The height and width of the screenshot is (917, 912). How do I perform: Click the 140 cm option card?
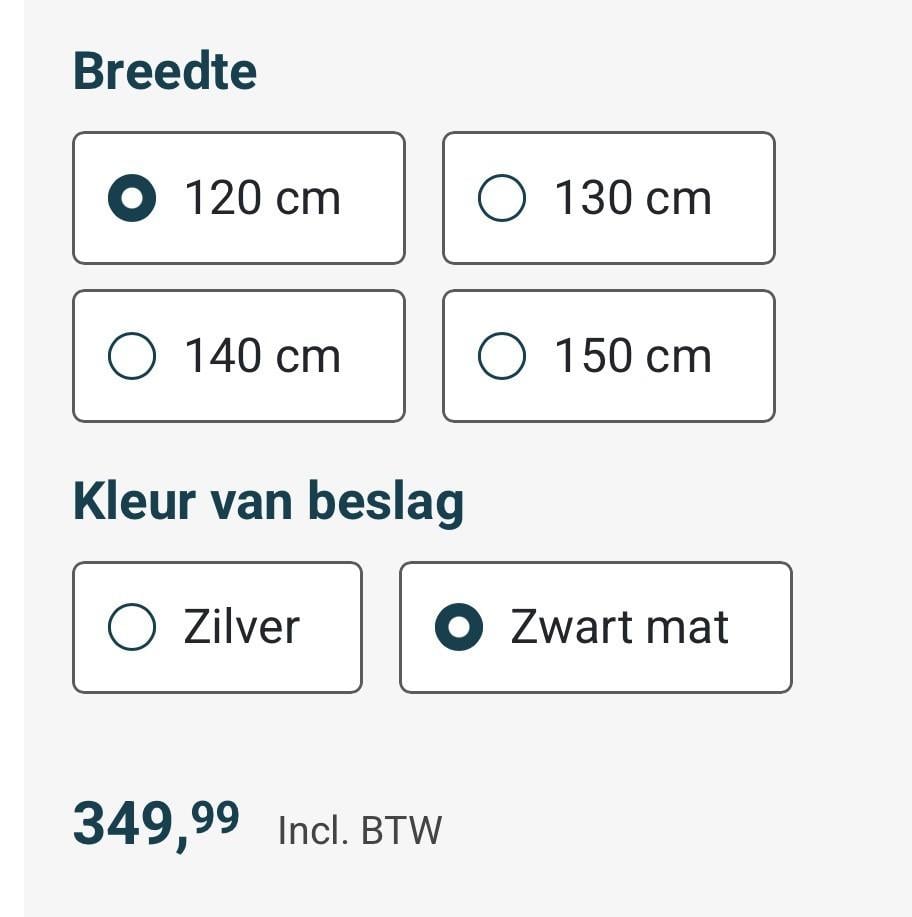239,355
